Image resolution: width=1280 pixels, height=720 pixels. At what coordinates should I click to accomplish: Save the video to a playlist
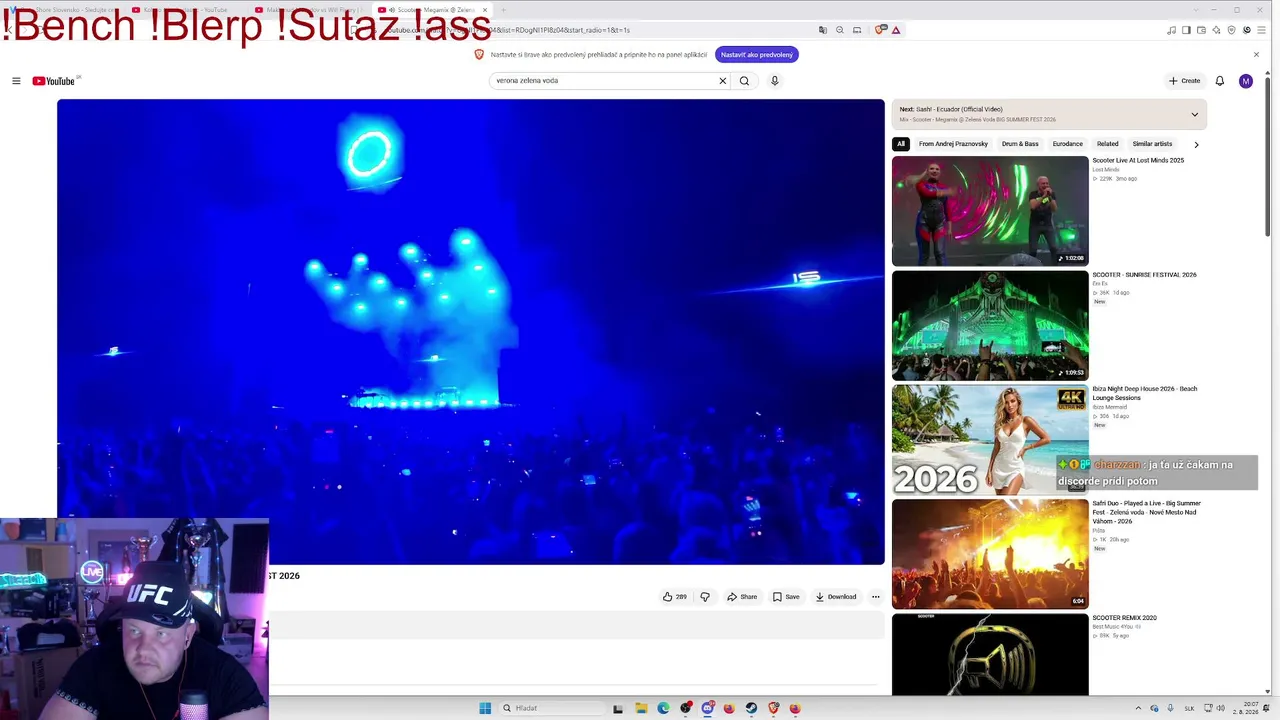click(x=786, y=597)
